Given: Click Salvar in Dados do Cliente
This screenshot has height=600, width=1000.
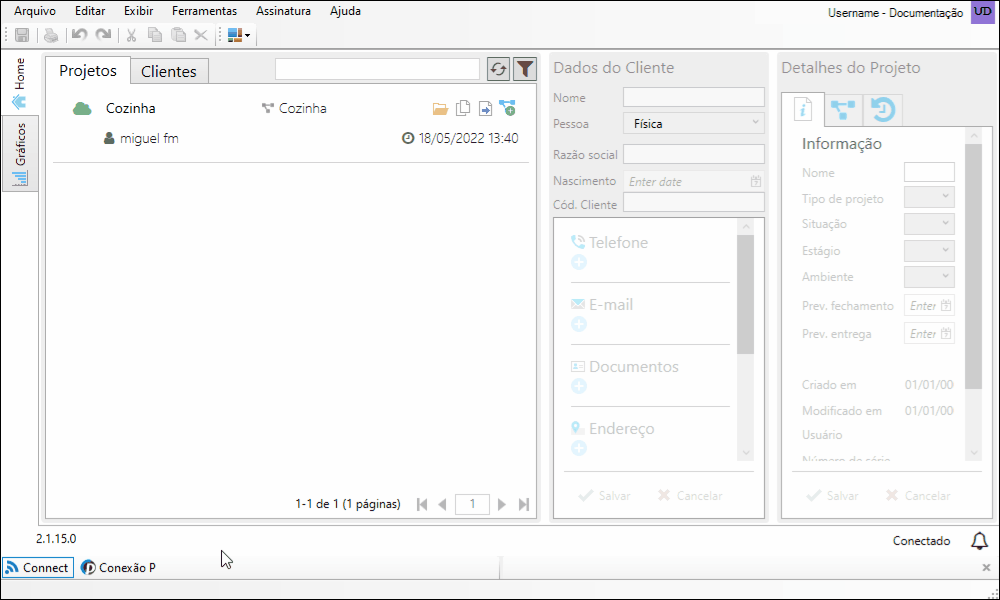Looking at the screenshot, I should [x=604, y=495].
